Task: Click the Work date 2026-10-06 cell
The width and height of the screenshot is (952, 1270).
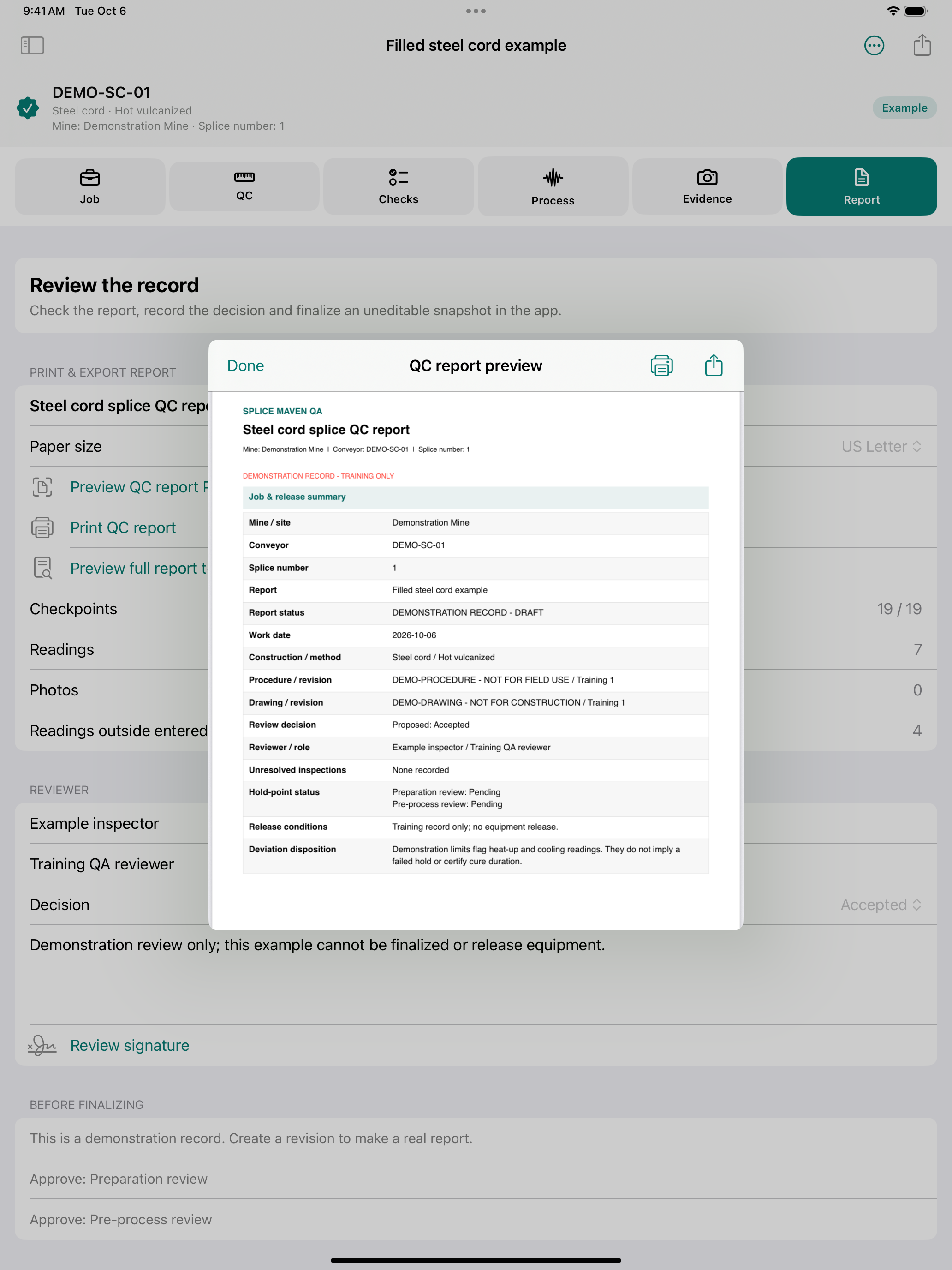Action: tap(414, 635)
